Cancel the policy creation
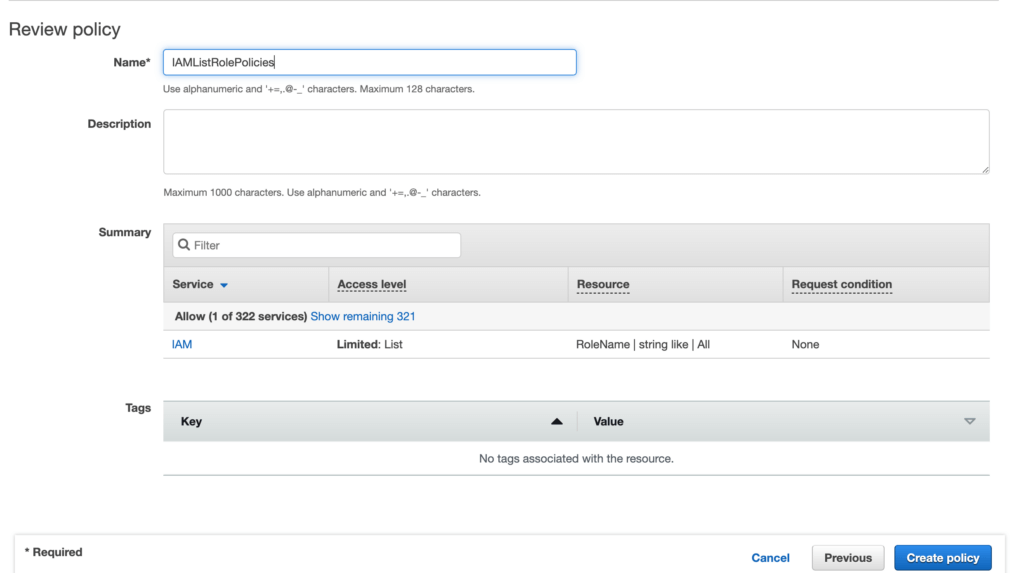 [x=770, y=558]
